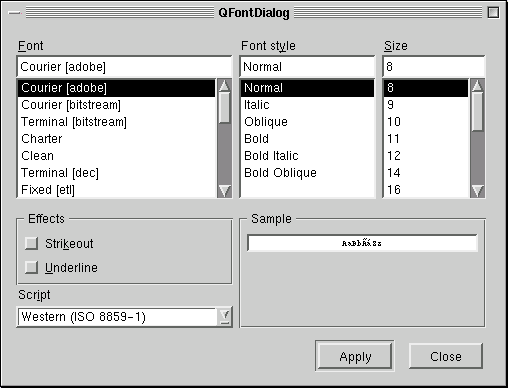Enable the Underline checkbox
Screen dimensions: 508x388
31,267
